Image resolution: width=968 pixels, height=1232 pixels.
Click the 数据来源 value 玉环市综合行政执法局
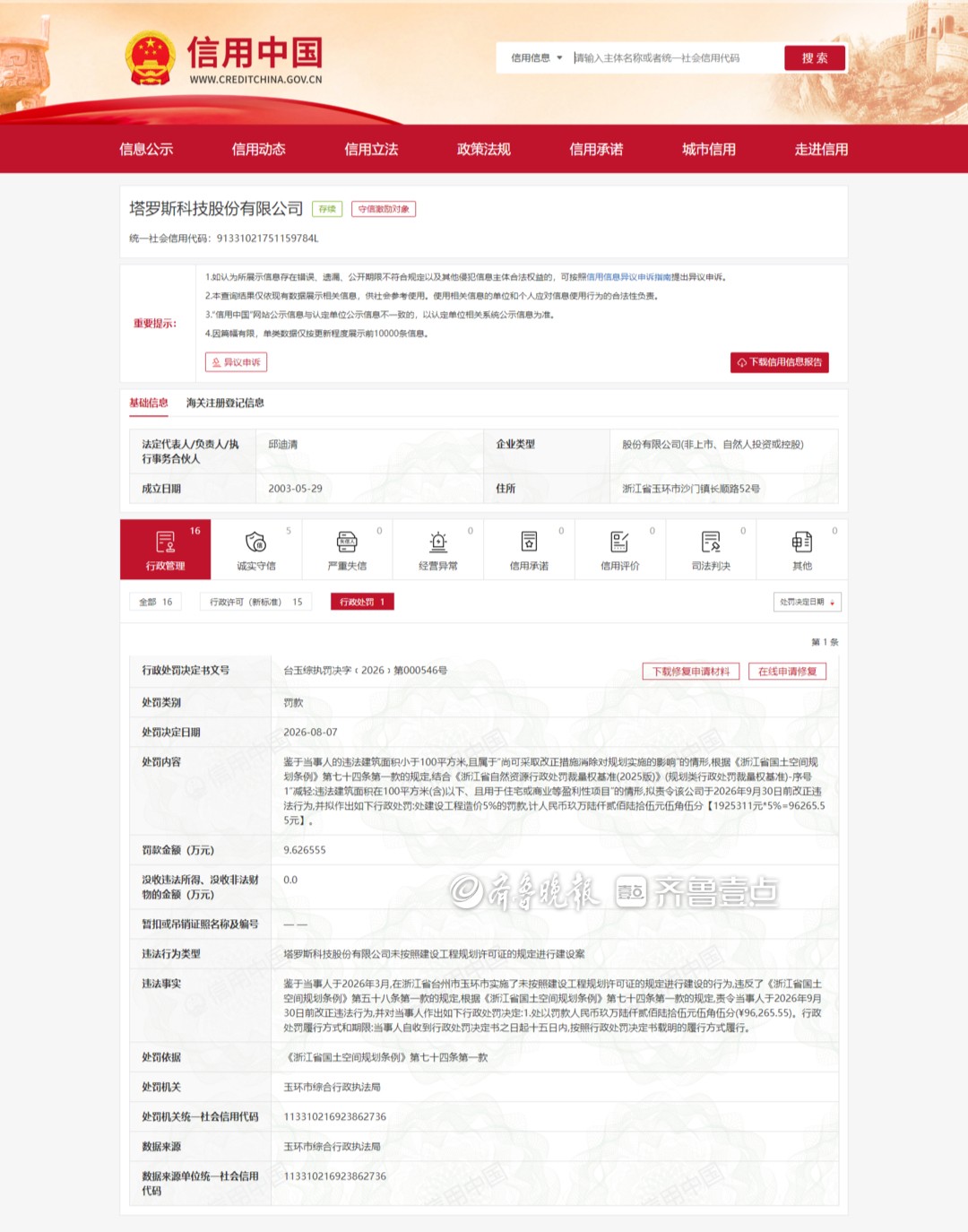point(333,1146)
